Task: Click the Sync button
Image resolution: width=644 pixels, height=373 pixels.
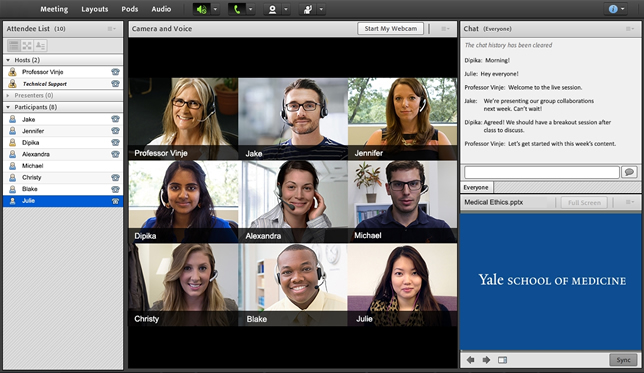Action: click(x=623, y=360)
